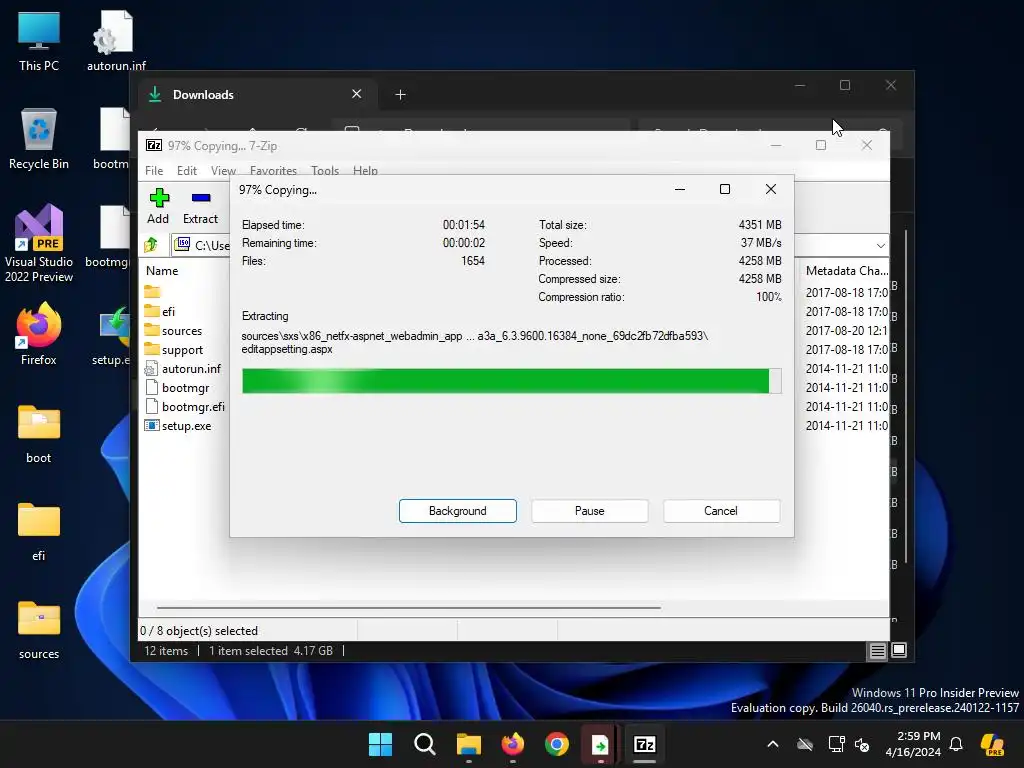Click the 7-Zip taskbar icon
Image resolution: width=1024 pixels, height=768 pixels.
645,744
